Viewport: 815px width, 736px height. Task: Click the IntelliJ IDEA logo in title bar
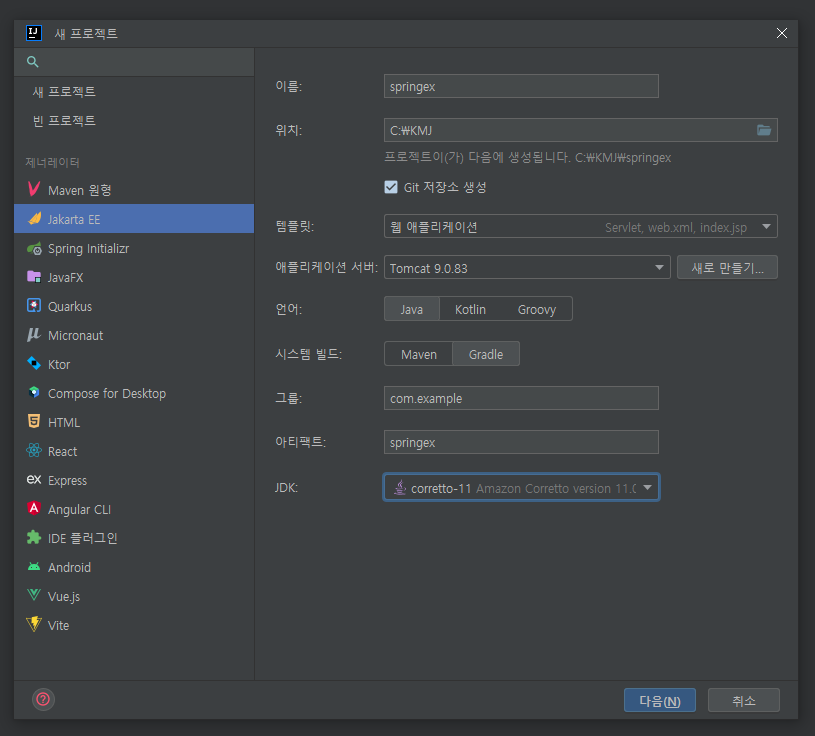(34, 33)
